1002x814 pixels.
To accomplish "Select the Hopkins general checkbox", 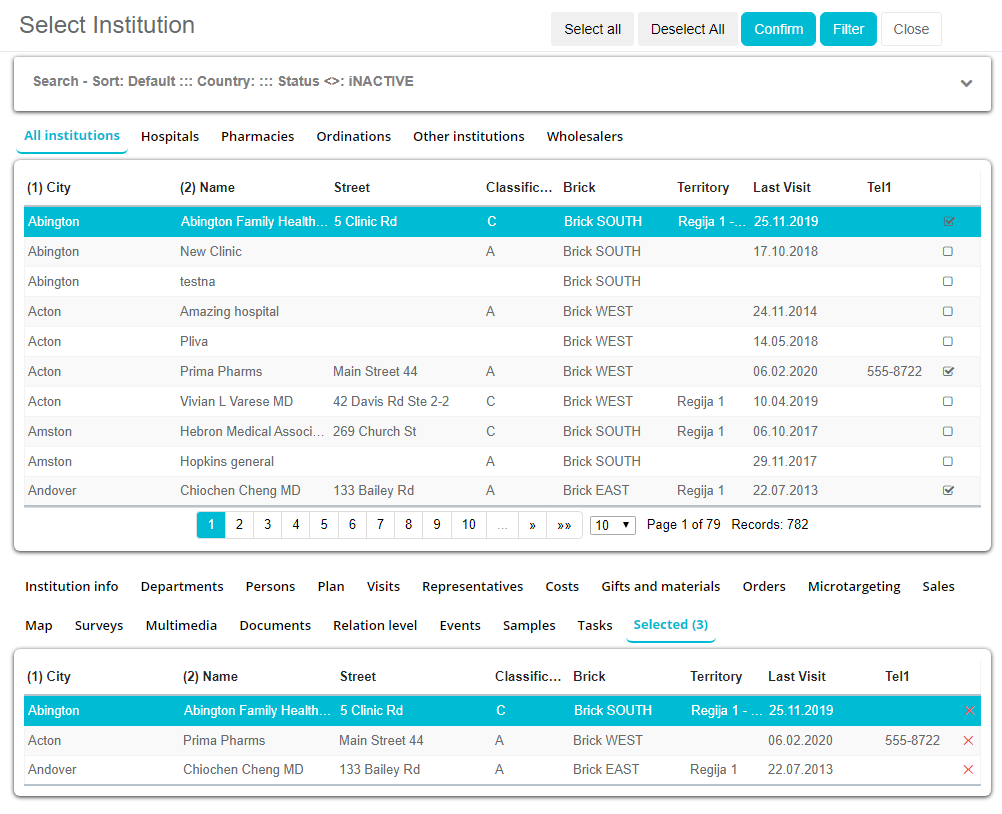I will [x=948, y=462].
